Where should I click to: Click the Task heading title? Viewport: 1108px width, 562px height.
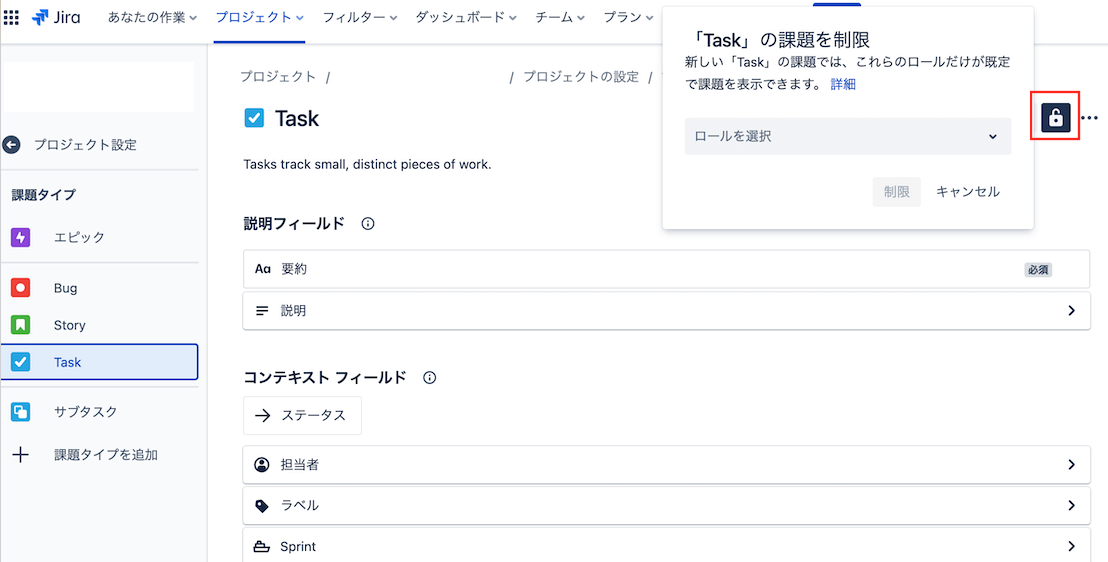click(x=297, y=118)
